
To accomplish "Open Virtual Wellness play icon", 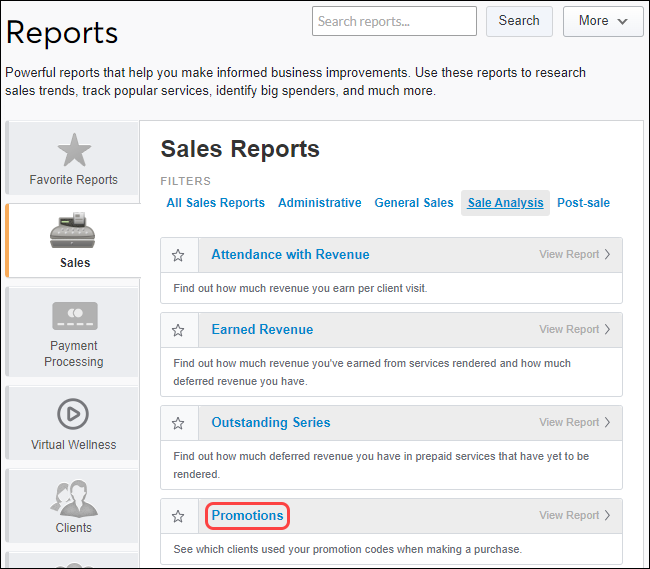I will tap(73, 414).
